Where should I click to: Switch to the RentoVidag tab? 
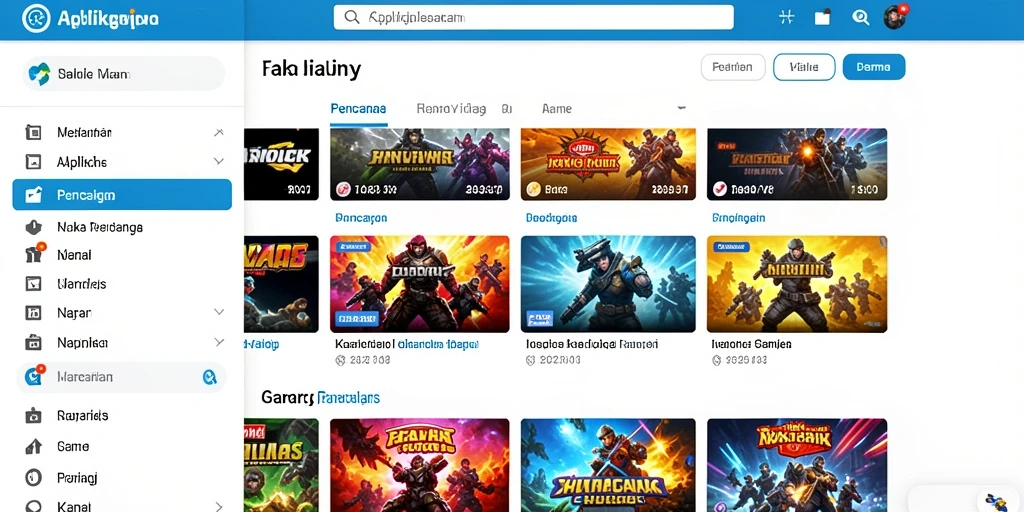[451, 109]
